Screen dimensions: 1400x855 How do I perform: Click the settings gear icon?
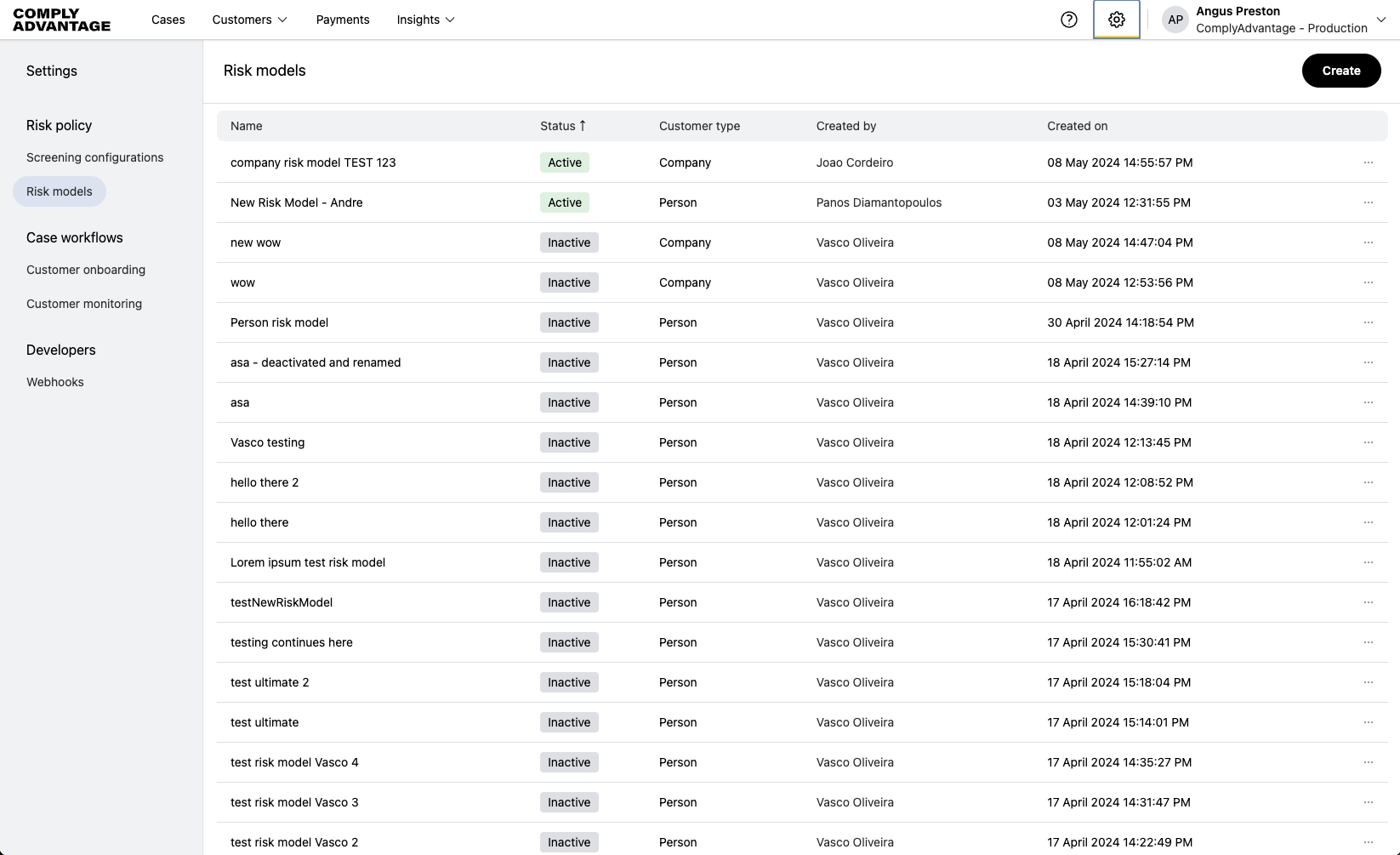click(x=1116, y=19)
